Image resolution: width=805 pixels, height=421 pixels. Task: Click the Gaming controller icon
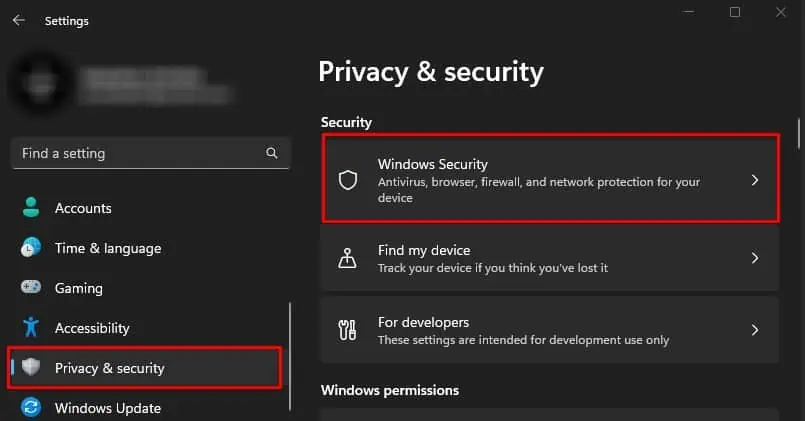(31, 288)
